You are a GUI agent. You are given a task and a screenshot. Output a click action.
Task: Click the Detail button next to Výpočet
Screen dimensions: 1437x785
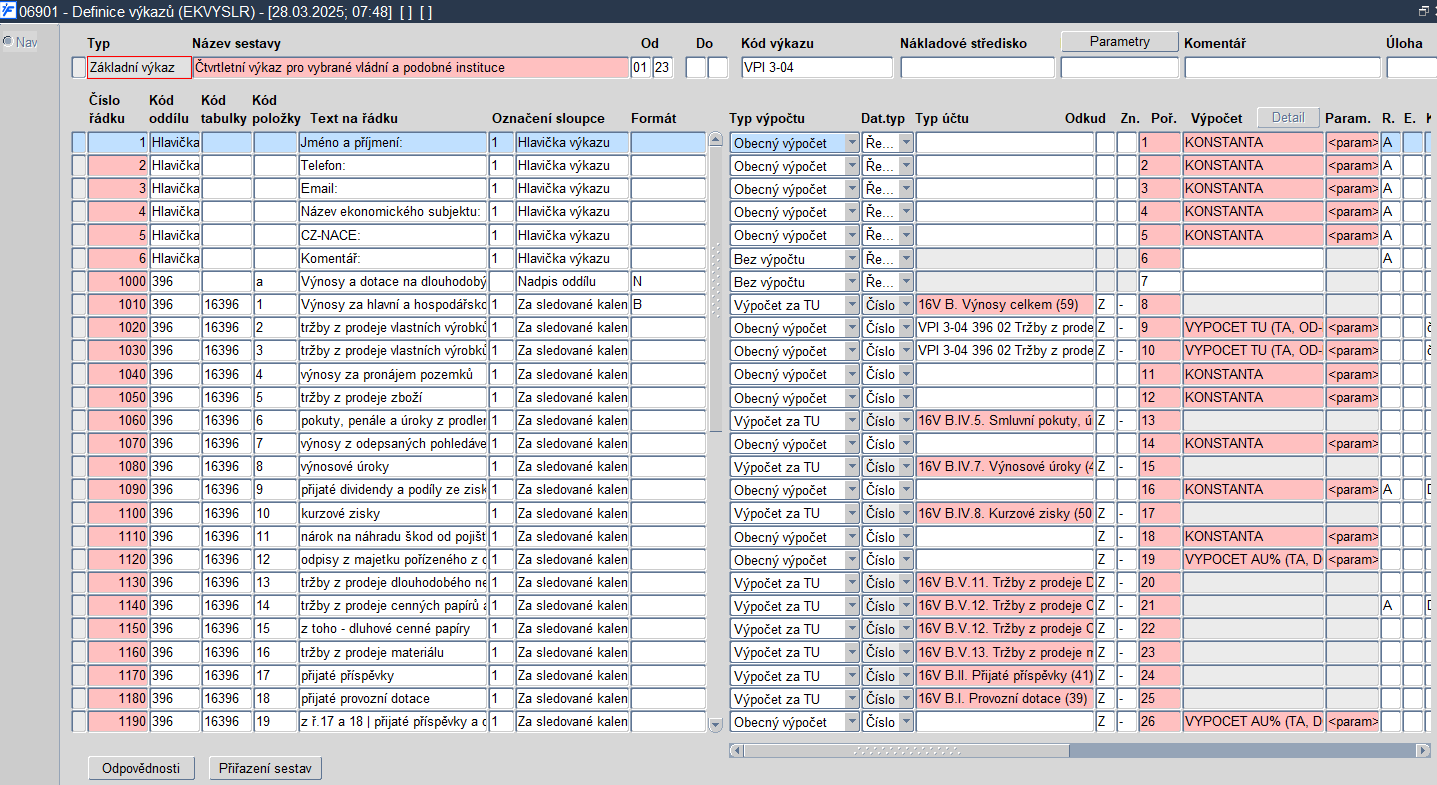coord(1288,118)
